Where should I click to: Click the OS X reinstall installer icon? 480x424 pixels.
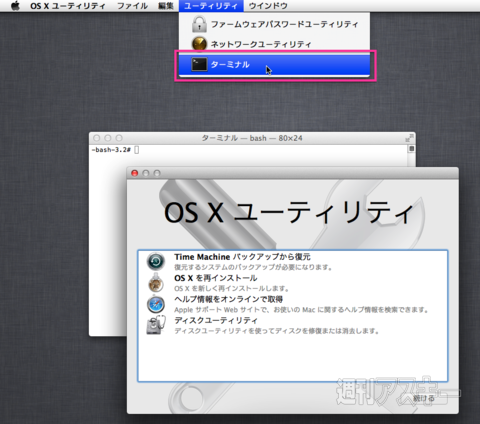(x=156, y=283)
